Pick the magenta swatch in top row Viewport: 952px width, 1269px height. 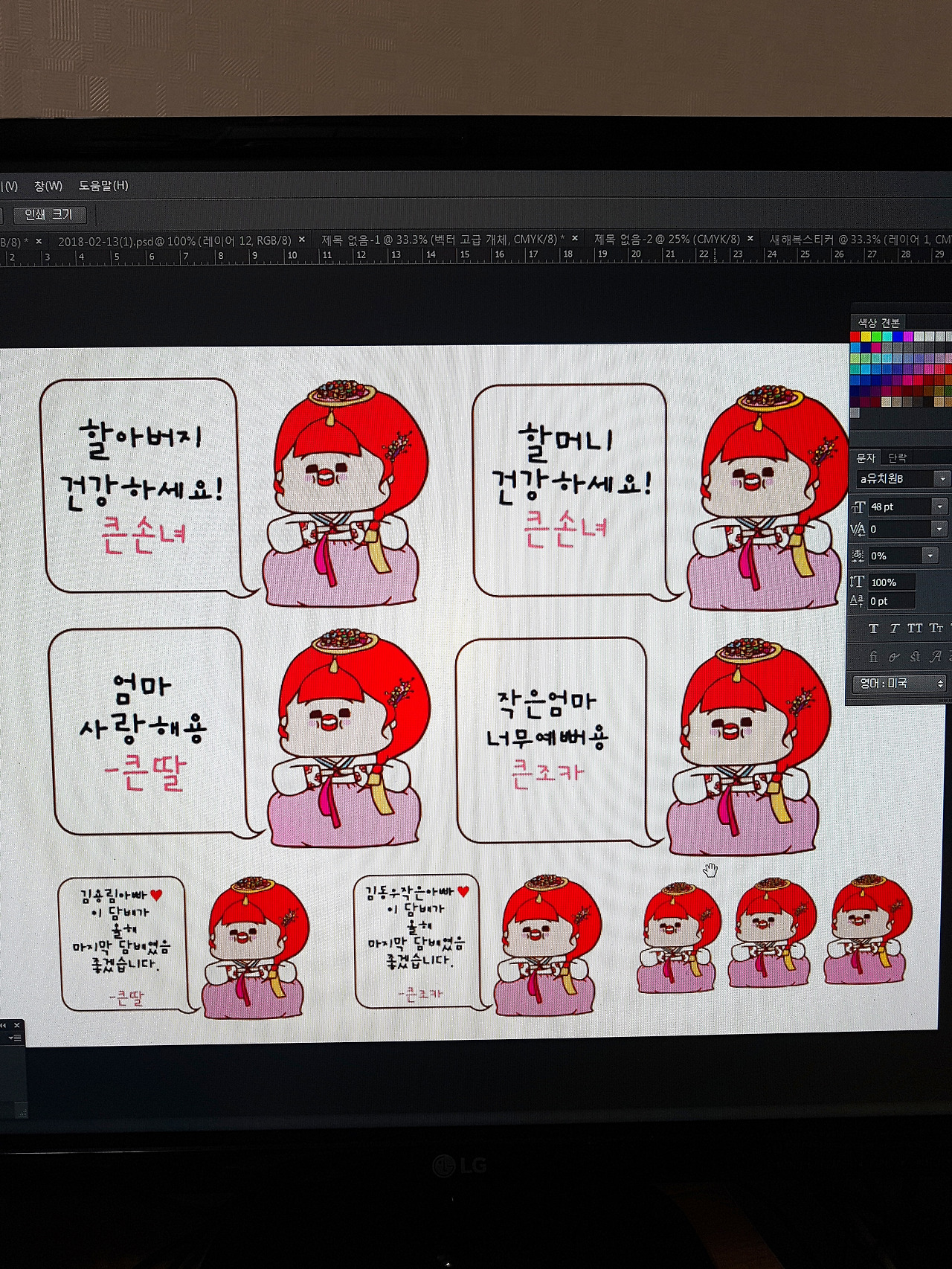tap(908, 337)
